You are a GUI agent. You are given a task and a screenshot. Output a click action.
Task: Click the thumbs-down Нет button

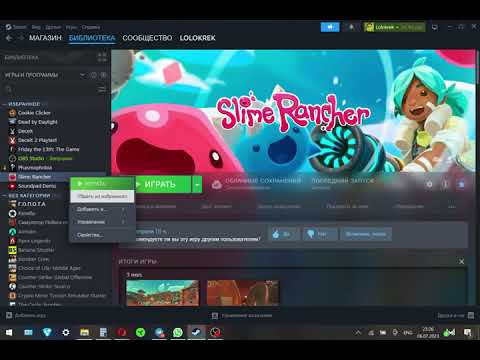click(x=320, y=234)
